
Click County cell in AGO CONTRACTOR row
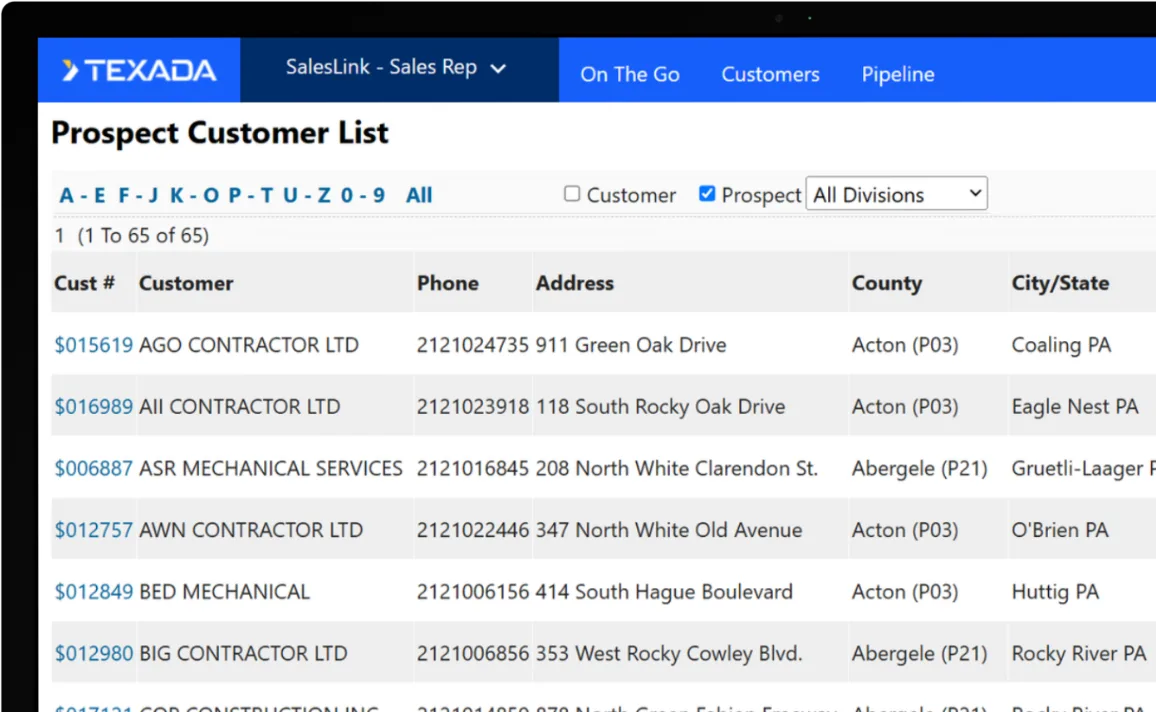(905, 345)
